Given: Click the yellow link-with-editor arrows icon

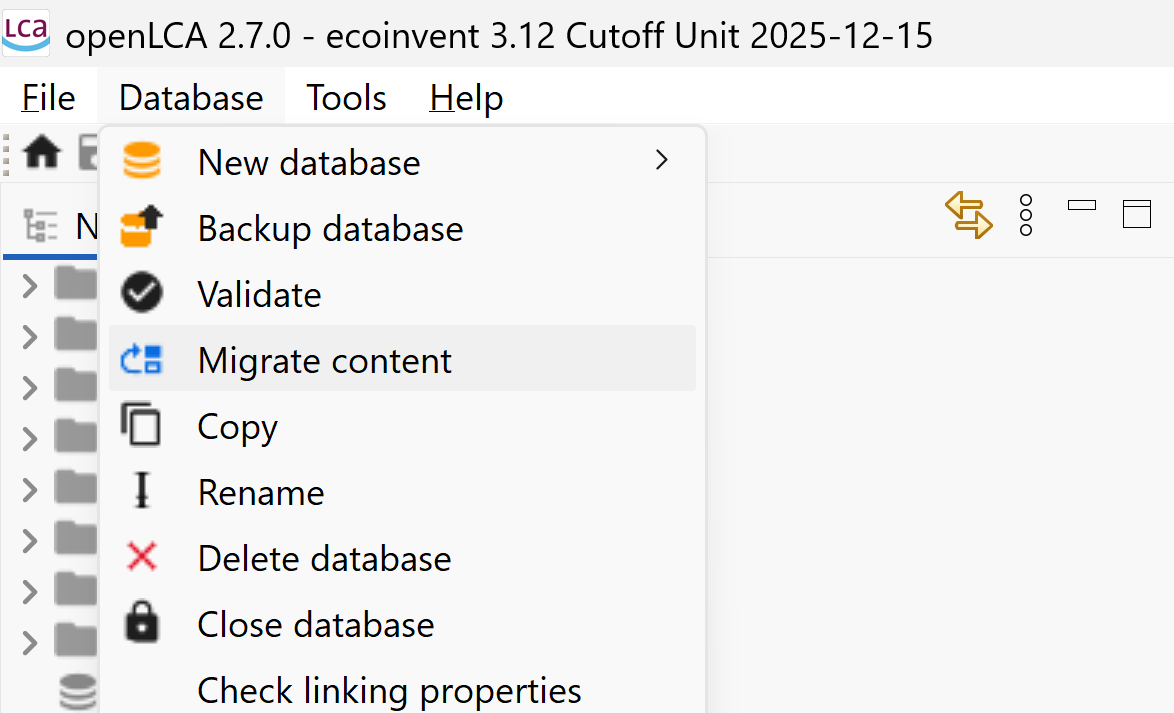Looking at the screenshot, I should click(x=969, y=215).
